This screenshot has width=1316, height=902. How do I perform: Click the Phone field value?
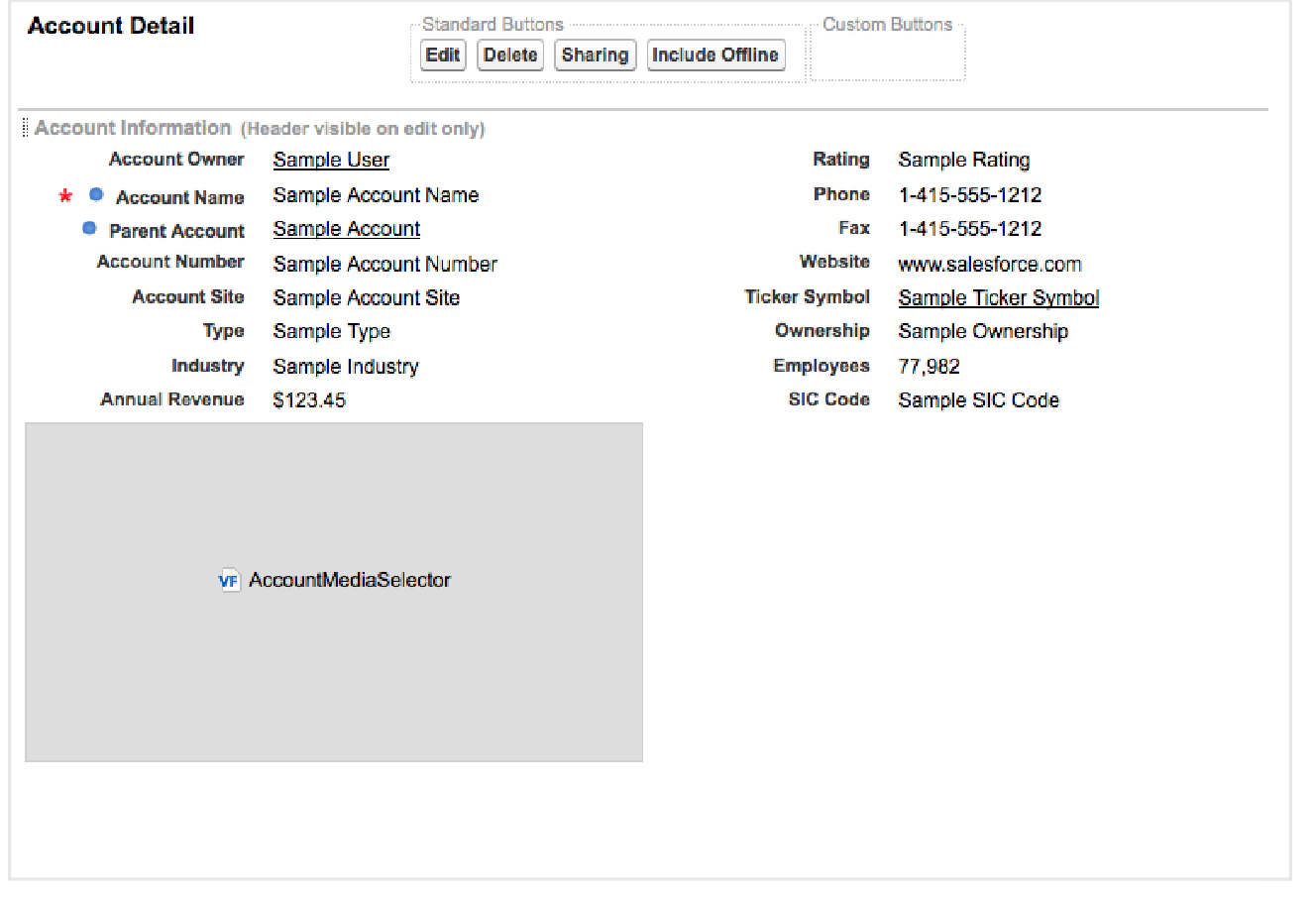(969, 195)
